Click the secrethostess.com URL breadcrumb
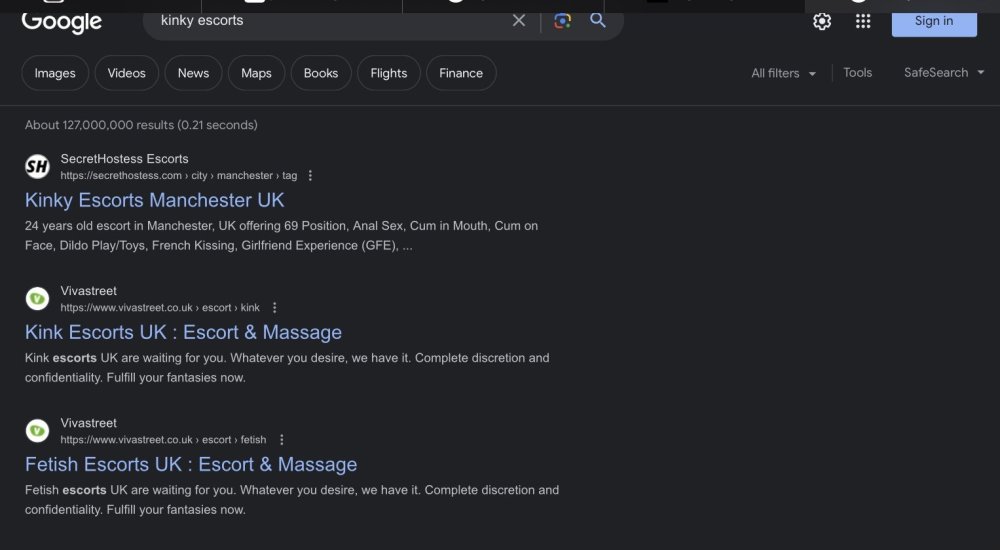Image resolution: width=1000 pixels, height=550 pixels. coord(179,175)
